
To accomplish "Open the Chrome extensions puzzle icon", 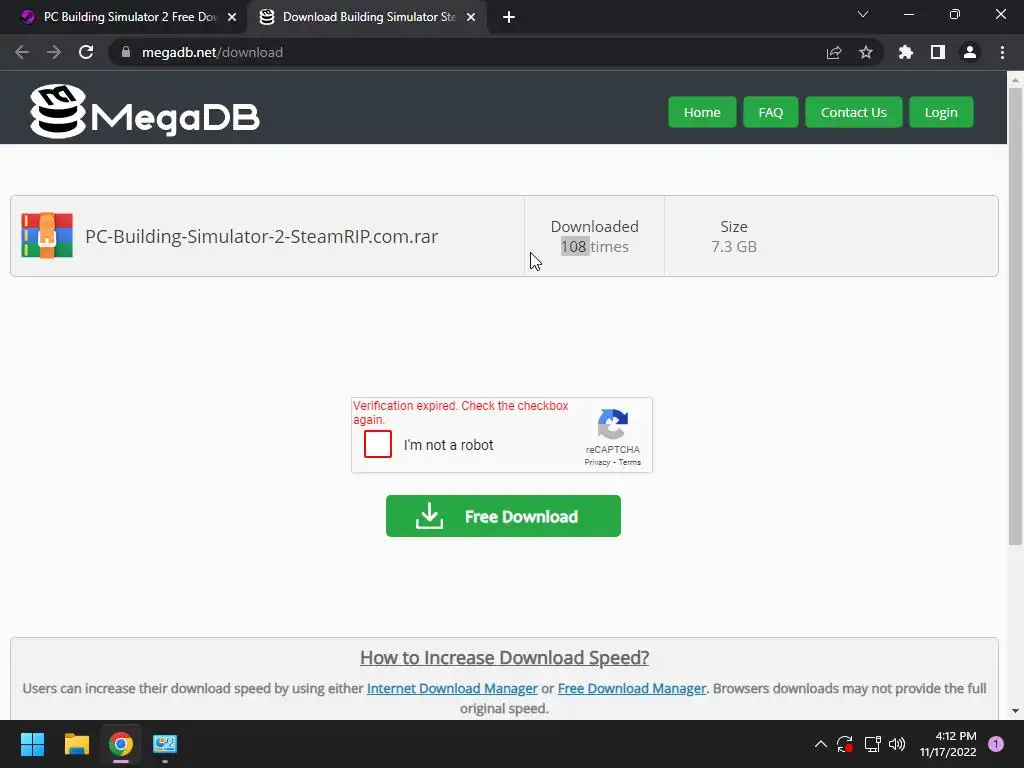I will [x=906, y=52].
